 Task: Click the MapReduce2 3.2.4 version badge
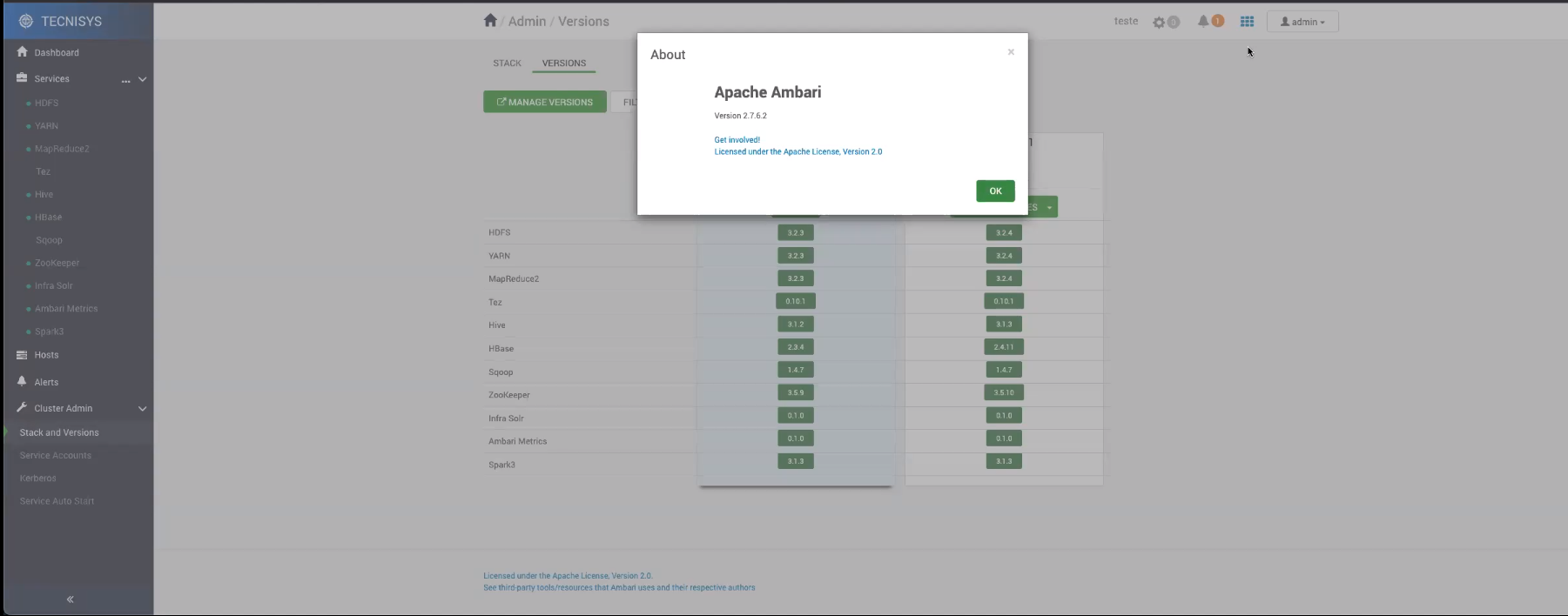coord(1004,278)
